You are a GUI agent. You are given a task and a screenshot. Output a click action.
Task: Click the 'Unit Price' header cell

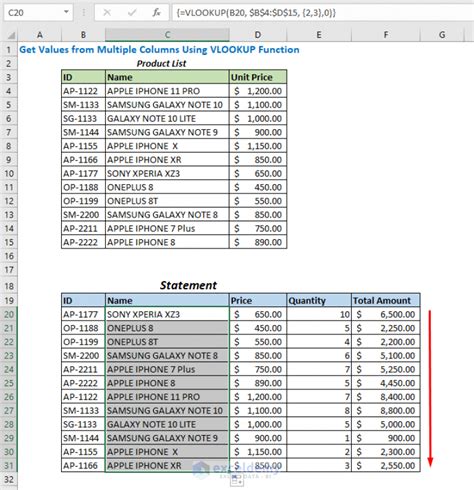tap(258, 77)
